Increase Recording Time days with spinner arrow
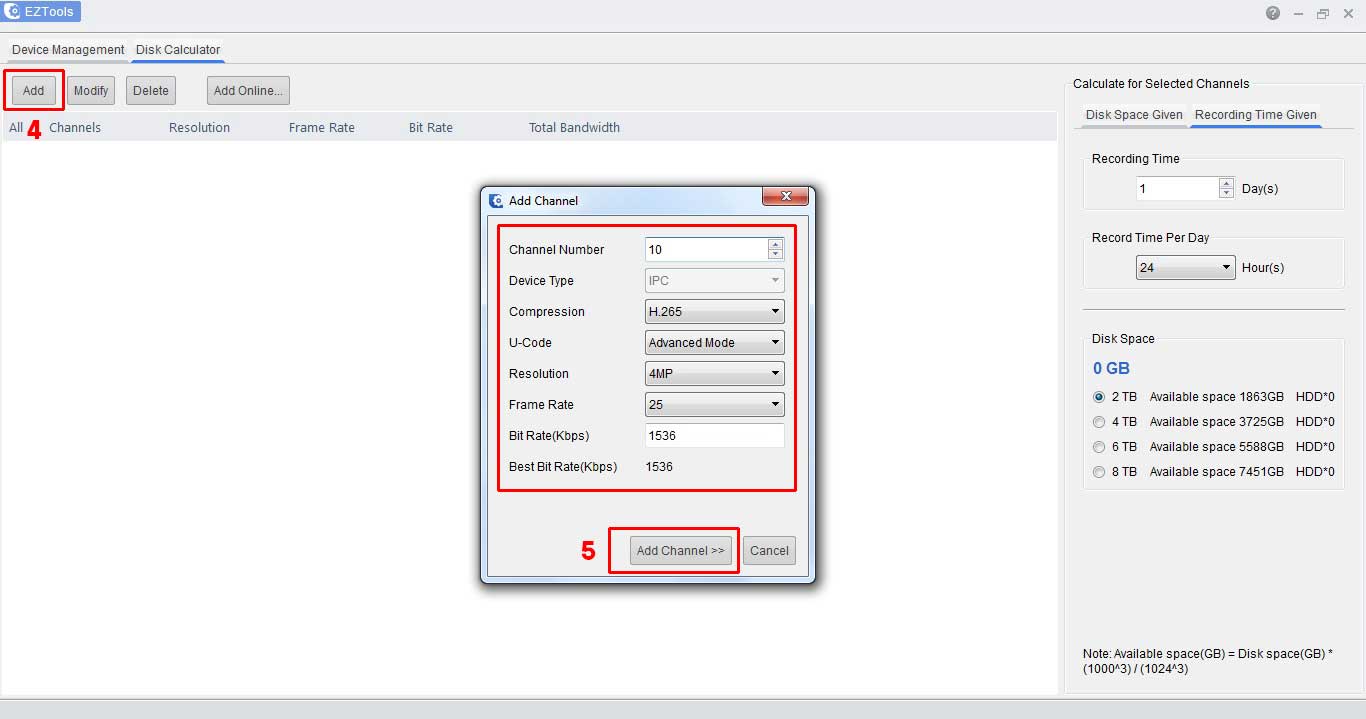1366x719 pixels. (x=1225, y=183)
